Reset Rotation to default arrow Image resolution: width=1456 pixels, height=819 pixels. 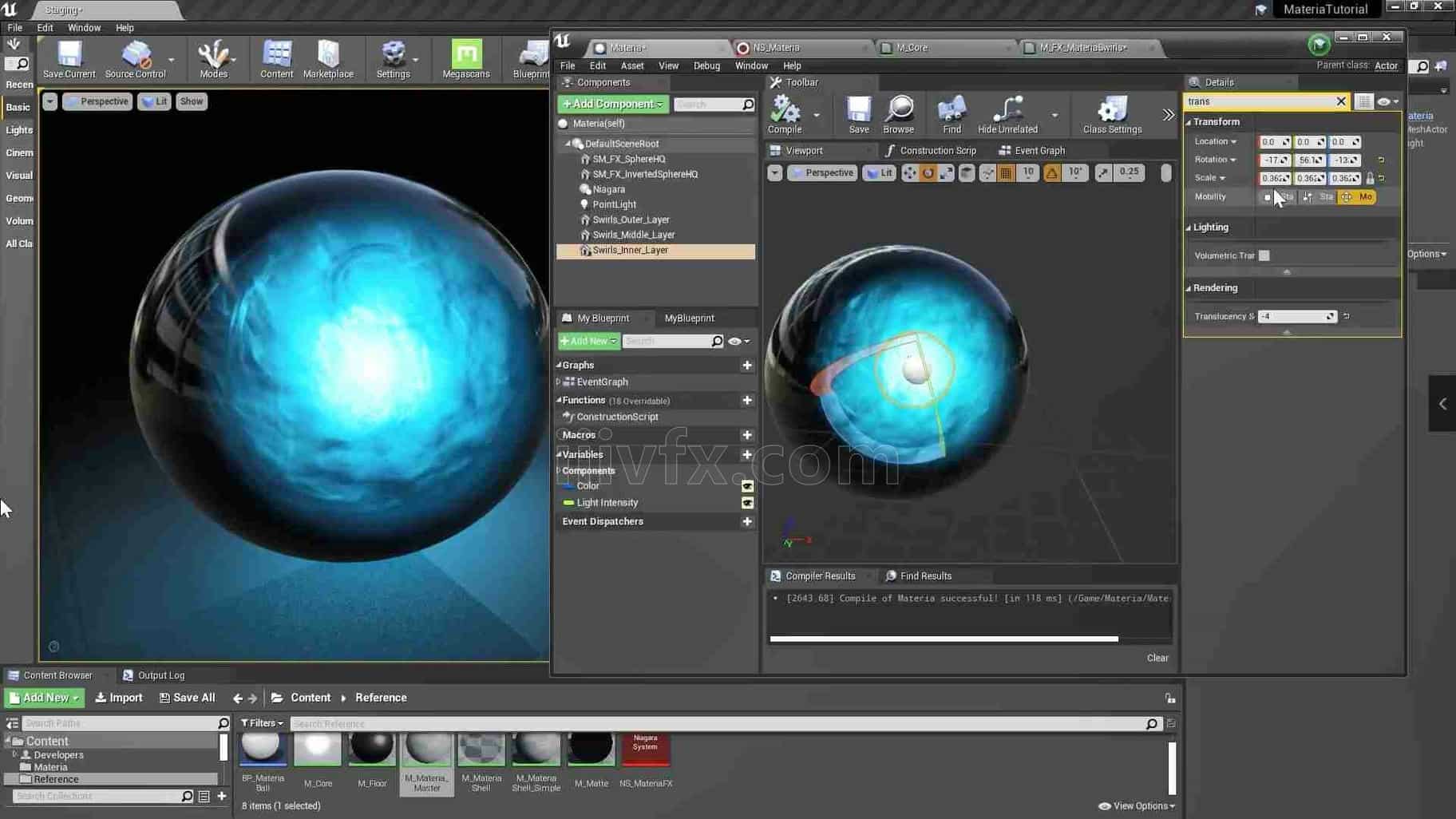point(1381,160)
